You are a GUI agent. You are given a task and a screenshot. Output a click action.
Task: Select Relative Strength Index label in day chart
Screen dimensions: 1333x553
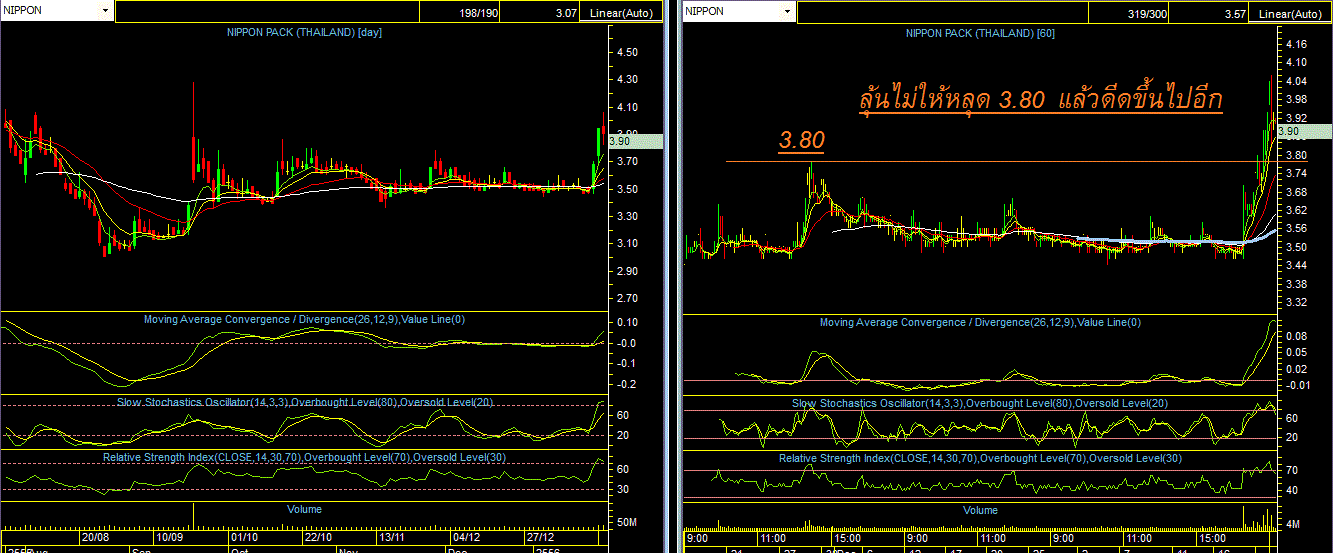[x=305, y=457]
